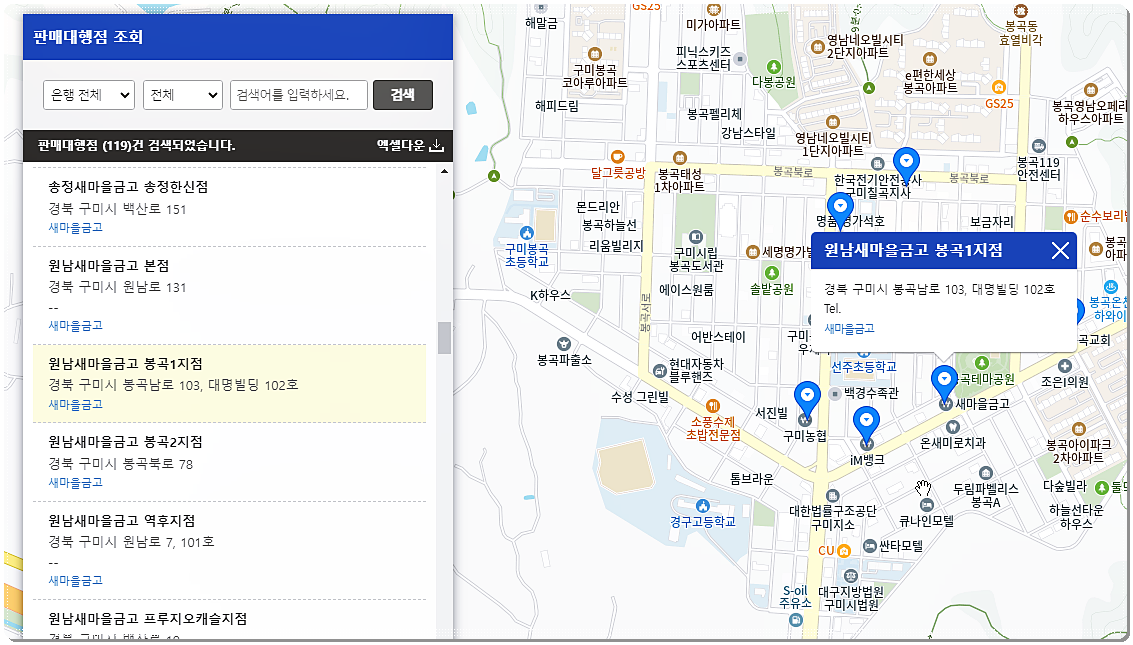
Task: Click the 소풍수제초밥전문점 restaurant icon
Action: click(712, 406)
